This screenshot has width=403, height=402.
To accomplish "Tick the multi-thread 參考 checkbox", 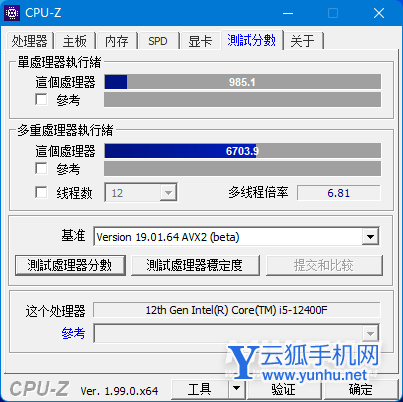I will click(41, 168).
